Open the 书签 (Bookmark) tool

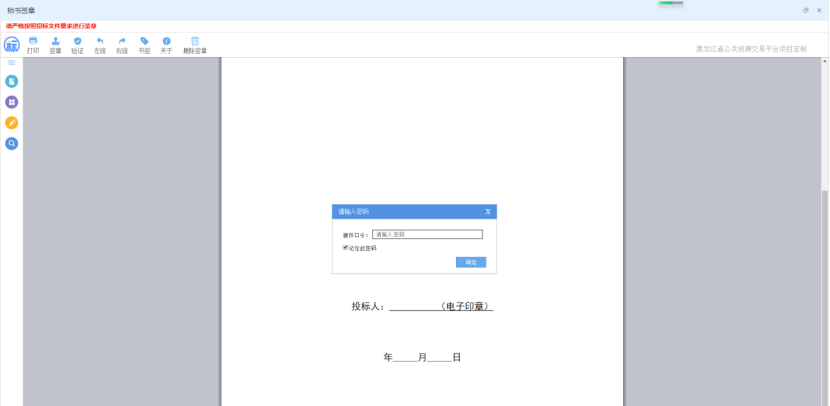coord(144,44)
